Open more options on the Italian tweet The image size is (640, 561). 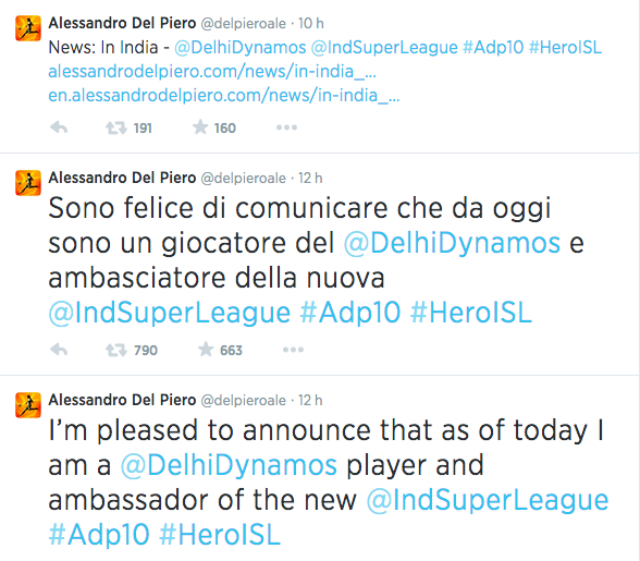coord(292,350)
